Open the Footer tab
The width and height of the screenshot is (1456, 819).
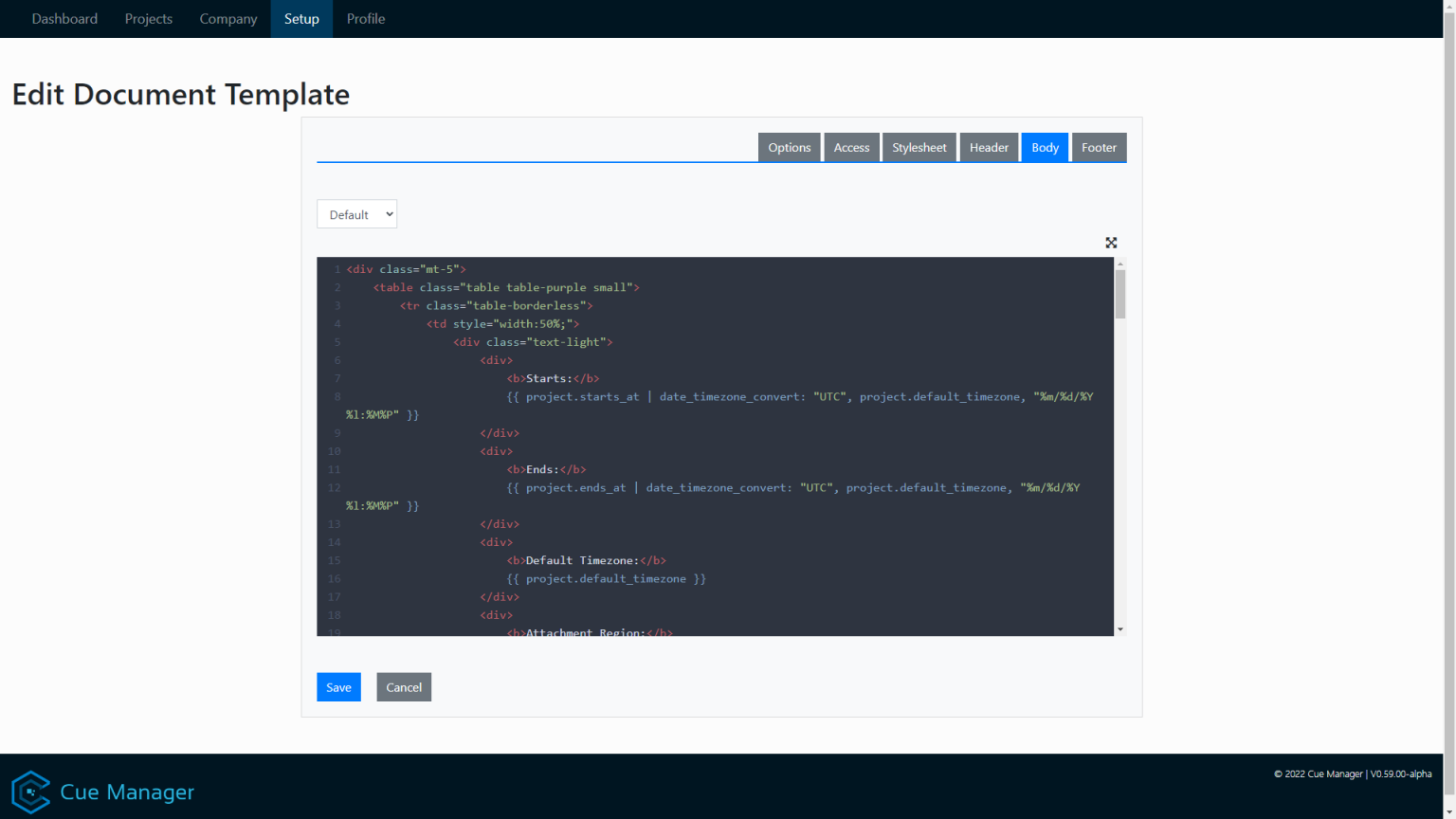coord(1099,147)
